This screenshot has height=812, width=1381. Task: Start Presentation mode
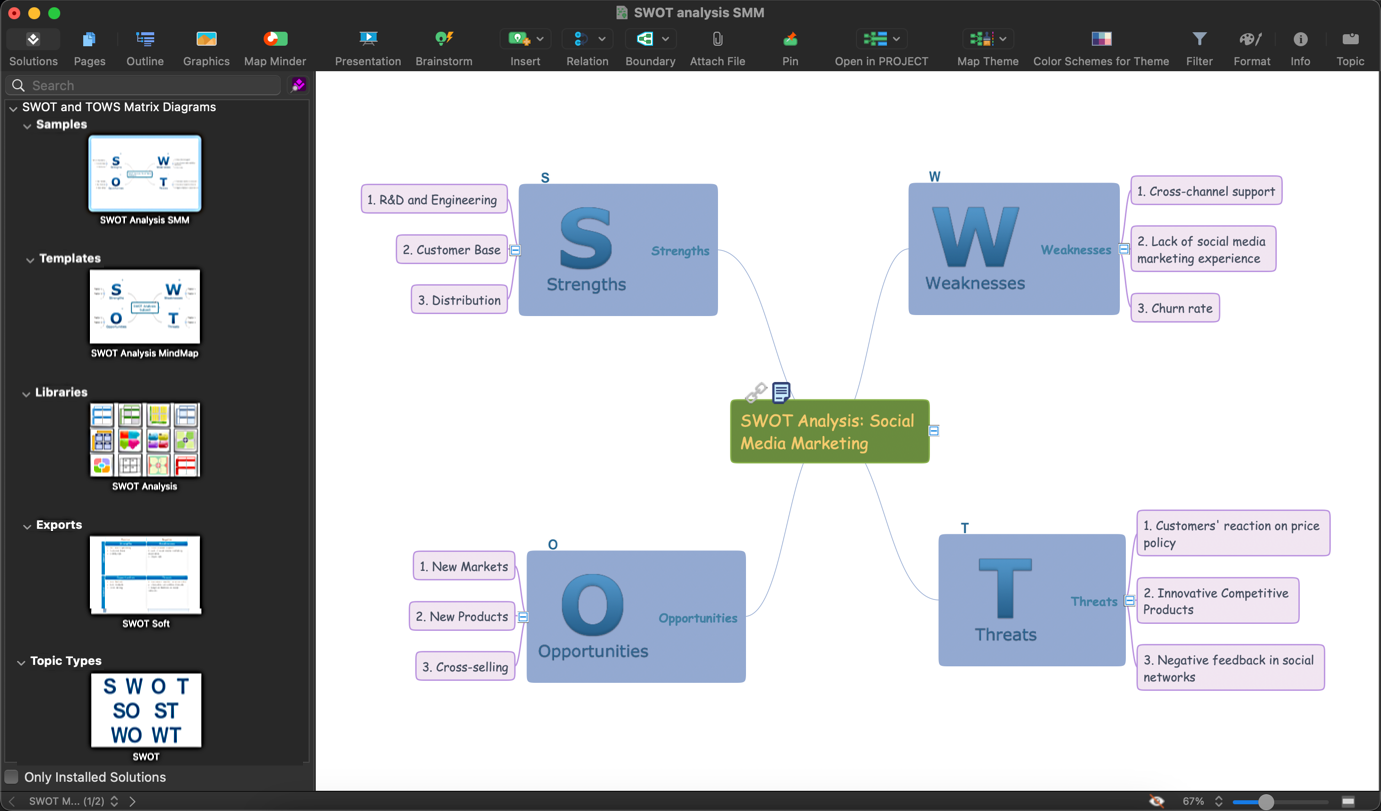pos(368,47)
